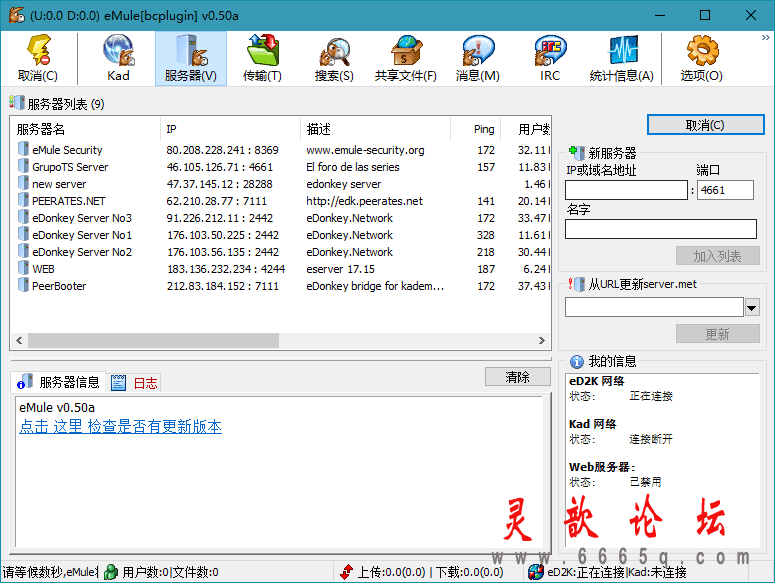
Task: Click the Cancel button in the right panel
Action: [x=705, y=125]
